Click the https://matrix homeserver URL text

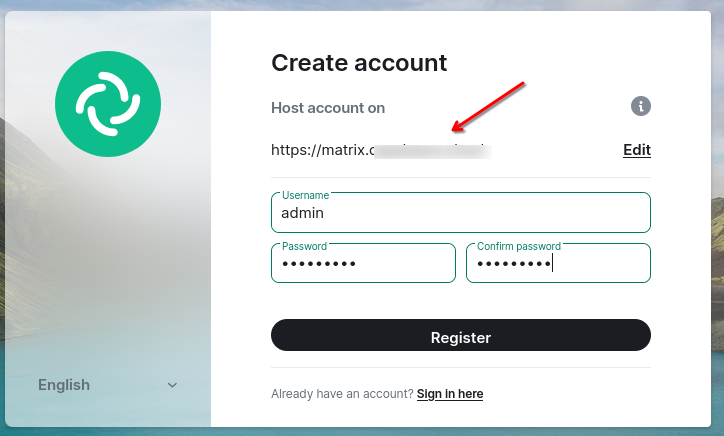pyautogui.click(x=320, y=151)
